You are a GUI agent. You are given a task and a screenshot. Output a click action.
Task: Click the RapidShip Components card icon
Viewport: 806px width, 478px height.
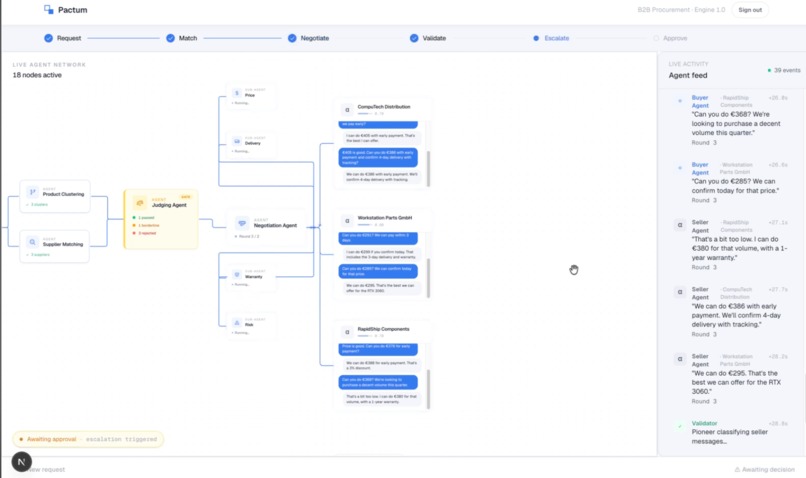tap(347, 332)
